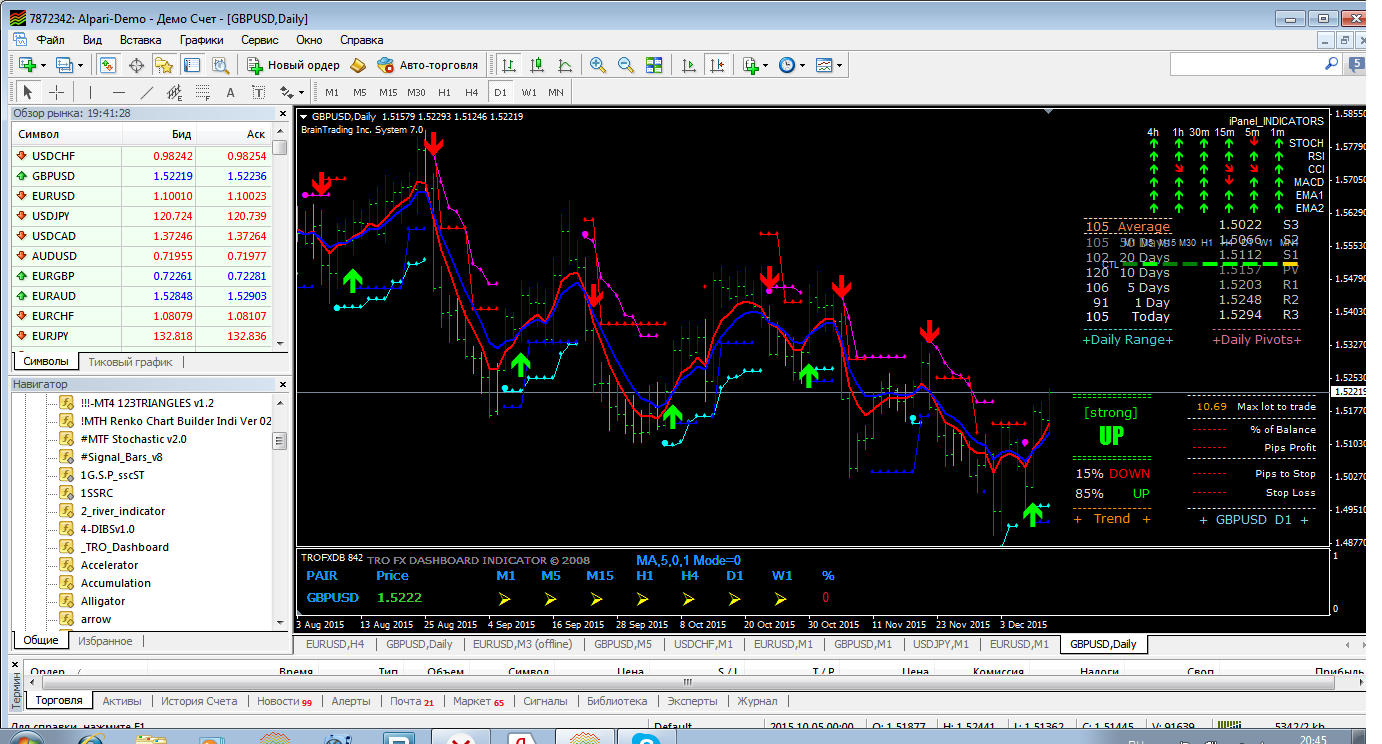Click the zoom in magnifier icon
The height and width of the screenshot is (744, 1382).
coord(598,65)
